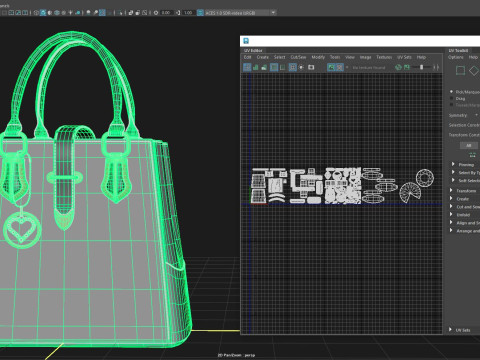Image resolution: width=480 pixels, height=360 pixels.
Task: Click the fan-shaped UV shell in UV Editor
Action: coord(410,192)
